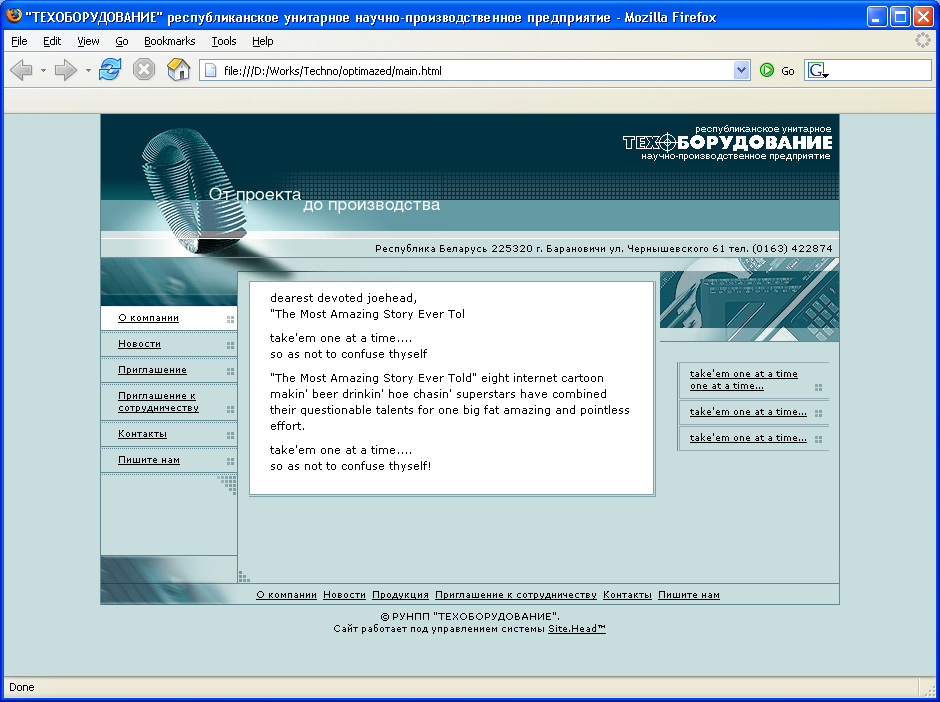Follow the Site.Head™ footer link
940x702 pixels.
point(576,629)
